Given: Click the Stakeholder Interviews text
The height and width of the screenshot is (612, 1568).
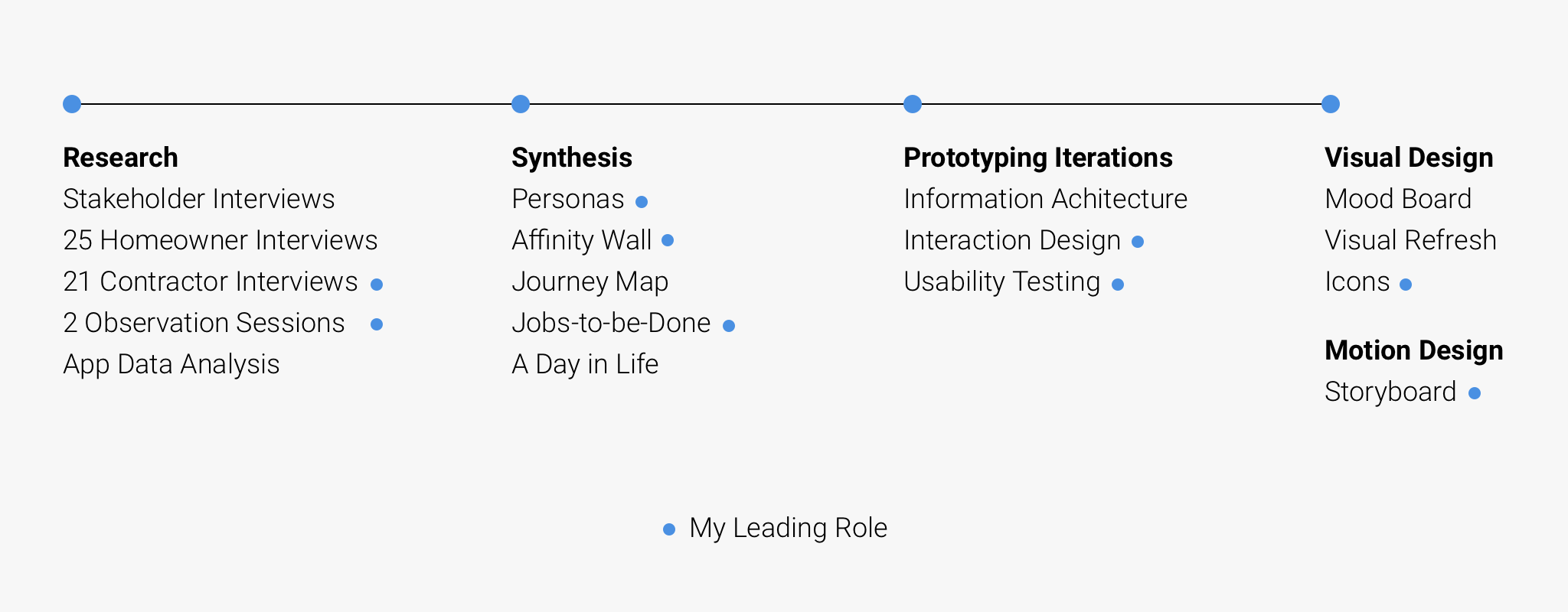Looking at the screenshot, I should (x=199, y=199).
